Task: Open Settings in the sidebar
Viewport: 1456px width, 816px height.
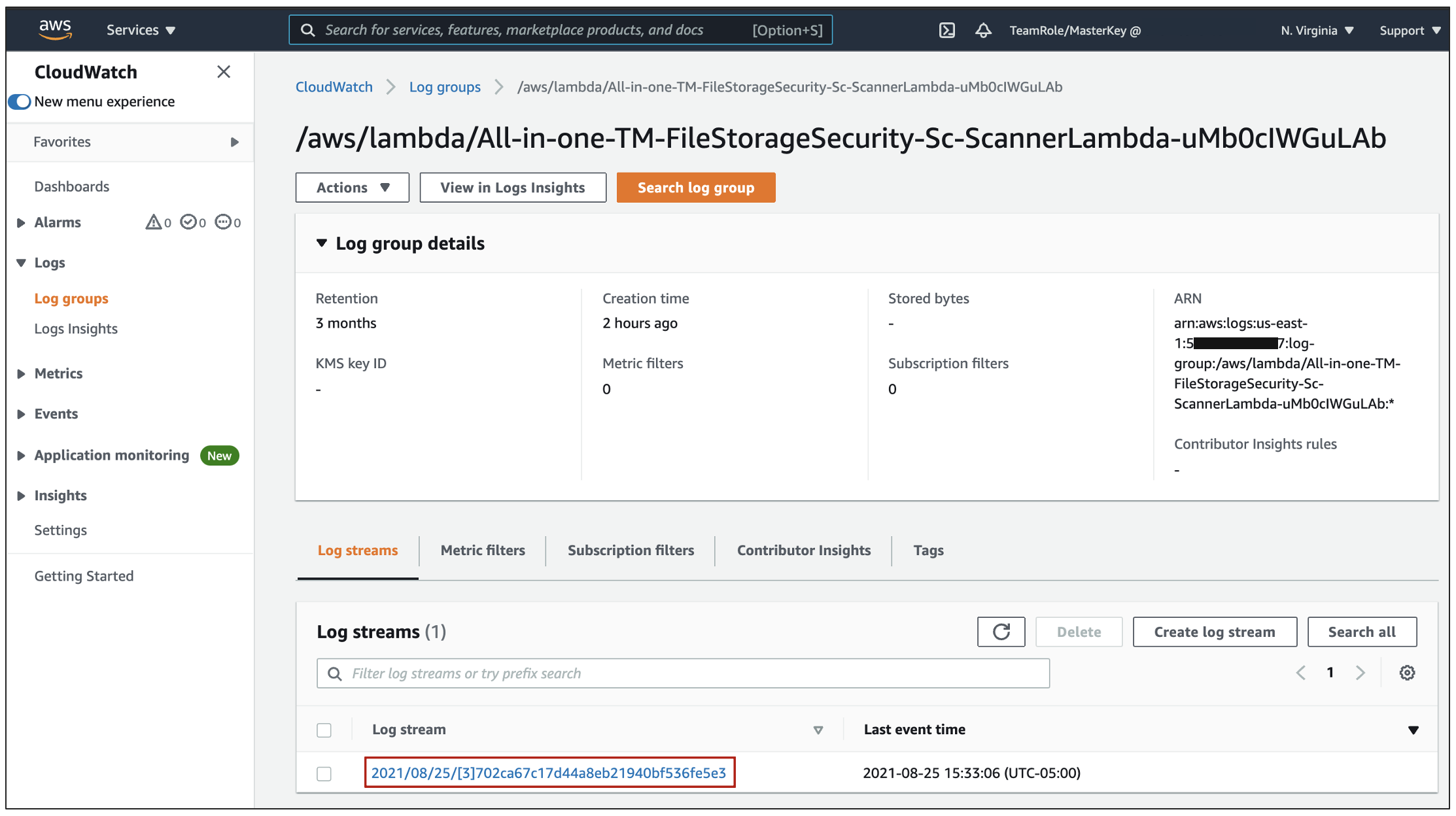Action: (x=60, y=530)
